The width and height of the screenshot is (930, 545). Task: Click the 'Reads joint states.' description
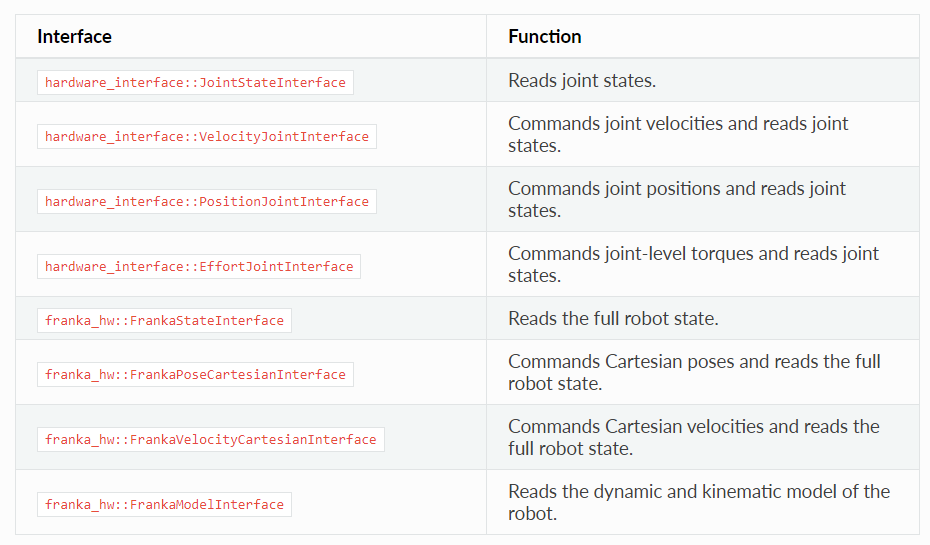click(x=582, y=81)
